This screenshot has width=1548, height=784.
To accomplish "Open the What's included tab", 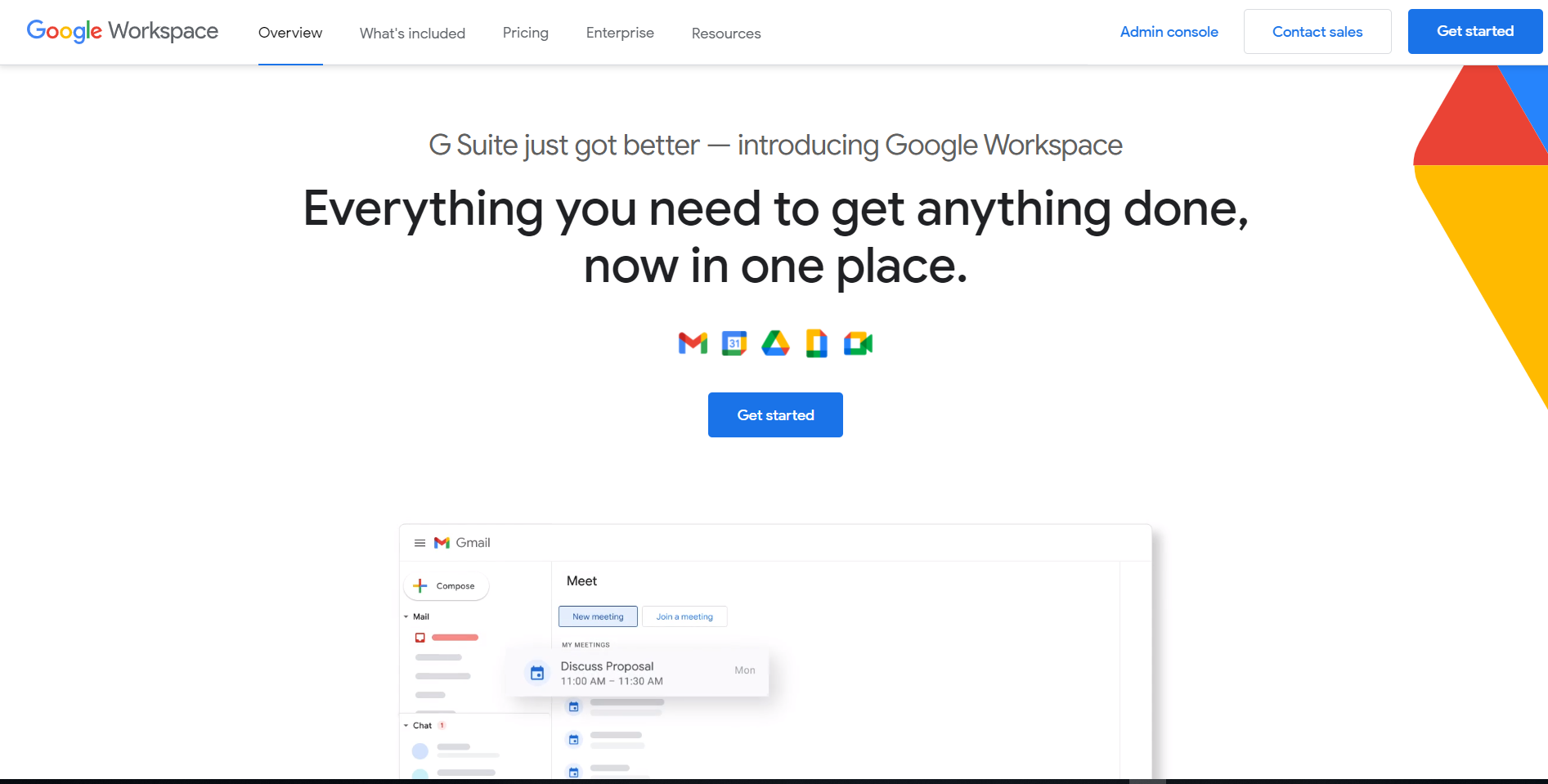I will pos(412,34).
